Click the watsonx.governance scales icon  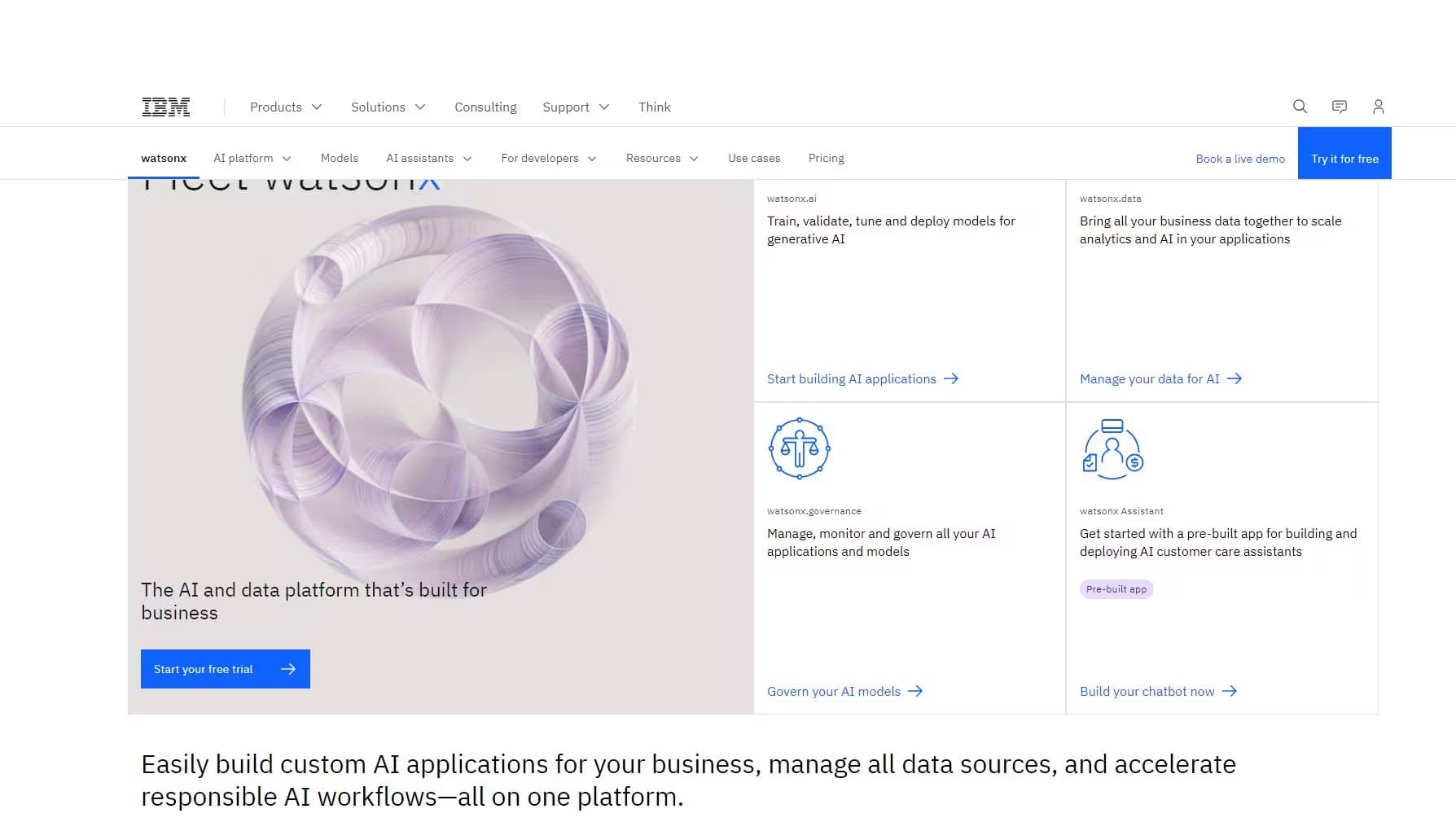(x=799, y=448)
